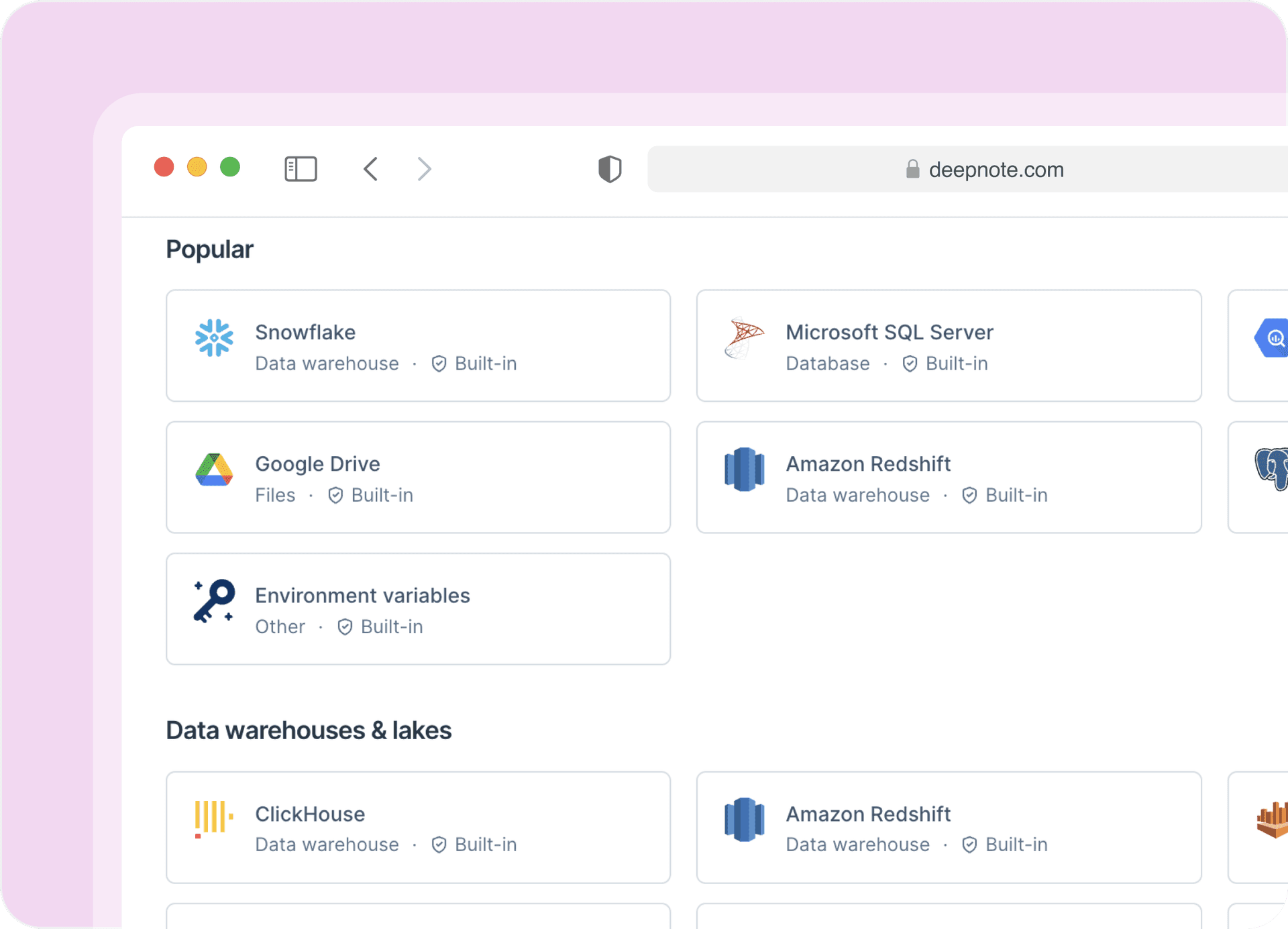1288x929 pixels.
Task: Open the privacy shield icon
Action: (610, 169)
